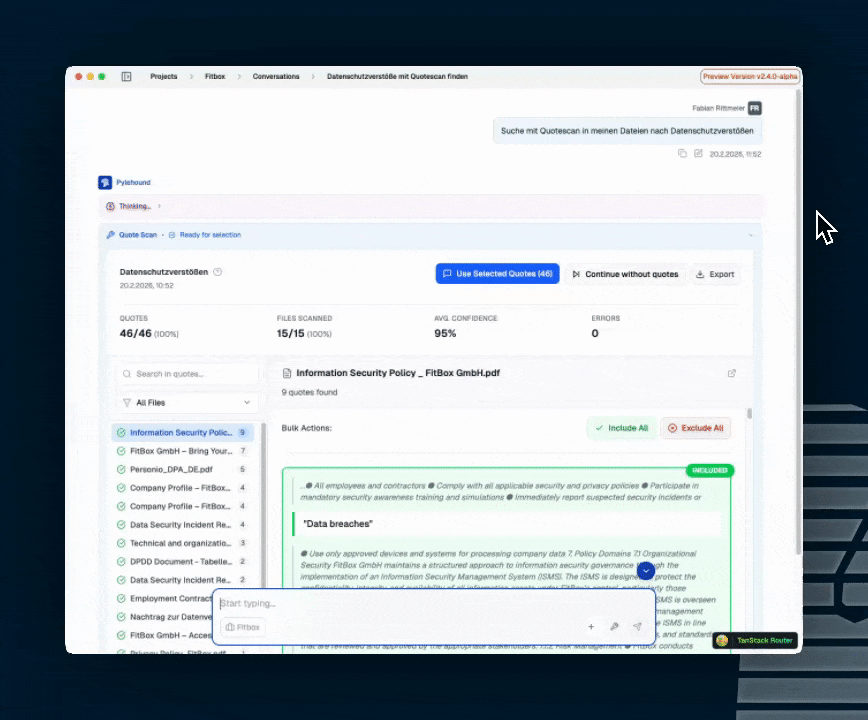Open PDF in external view icon

[x=732, y=373]
